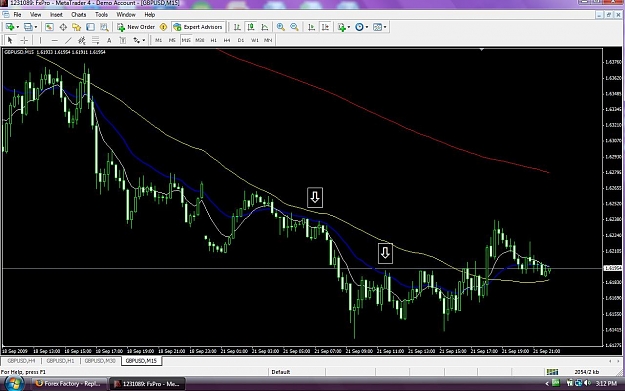Switch to MN timeframe

tap(268, 40)
